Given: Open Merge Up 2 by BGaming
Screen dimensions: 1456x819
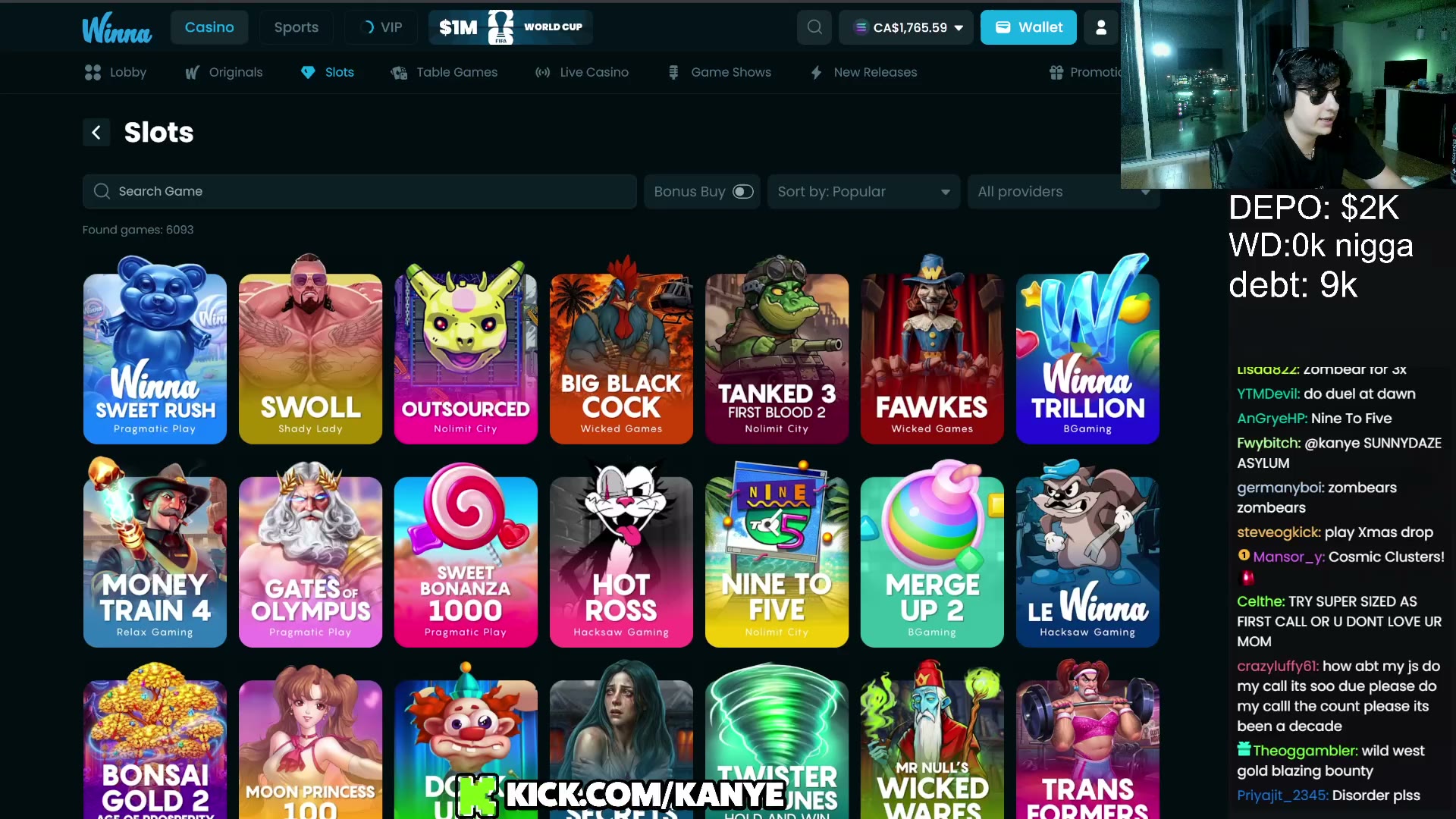Looking at the screenshot, I should coord(932,553).
